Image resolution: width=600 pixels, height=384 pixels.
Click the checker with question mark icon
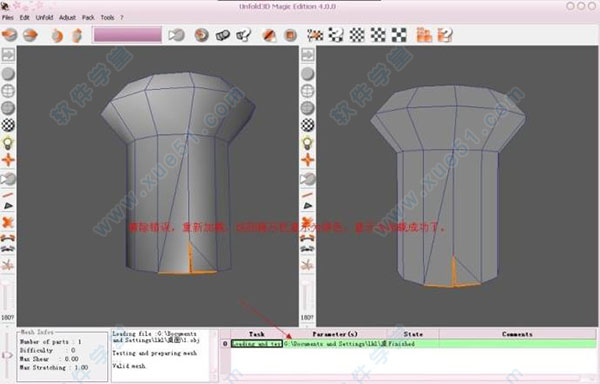(336, 35)
